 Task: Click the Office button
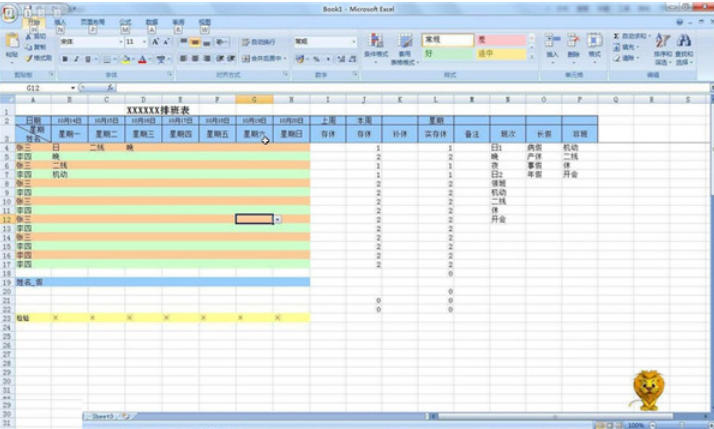tap(10, 11)
